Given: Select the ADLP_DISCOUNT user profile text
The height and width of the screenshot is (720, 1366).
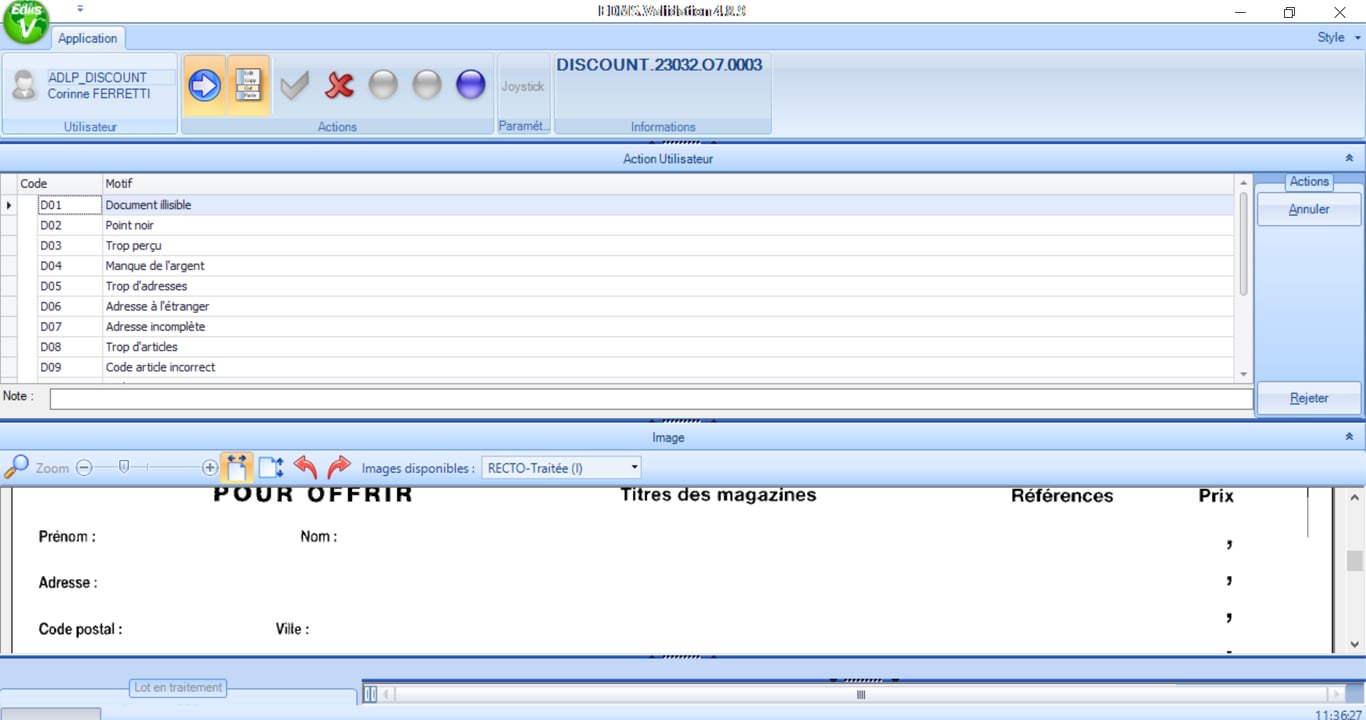Looking at the screenshot, I should coord(97,77).
